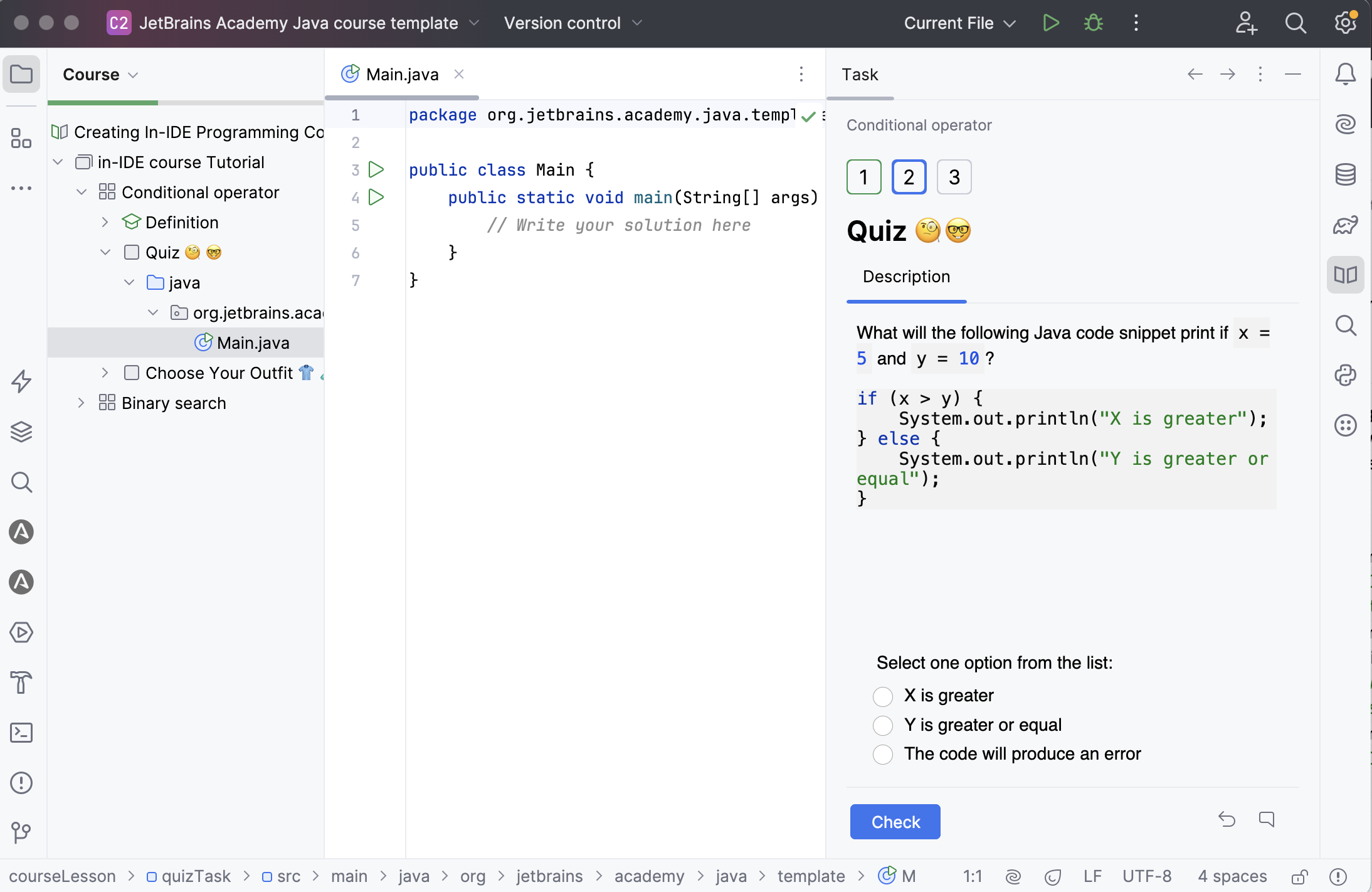Image resolution: width=1372 pixels, height=892 pixels.
Task: Select the 'X is greater' radio option
Action: pos(883,696)
